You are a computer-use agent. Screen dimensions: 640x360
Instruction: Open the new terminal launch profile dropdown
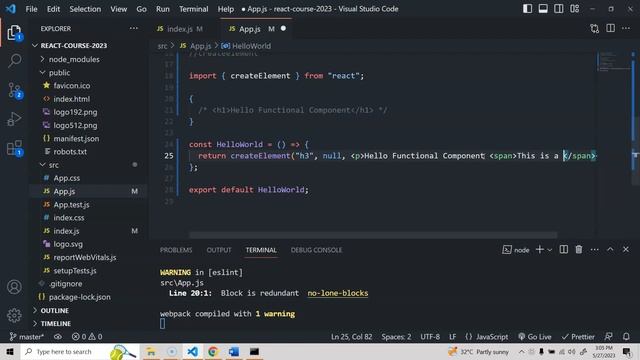pyautogui.click(x=549, y=250)
